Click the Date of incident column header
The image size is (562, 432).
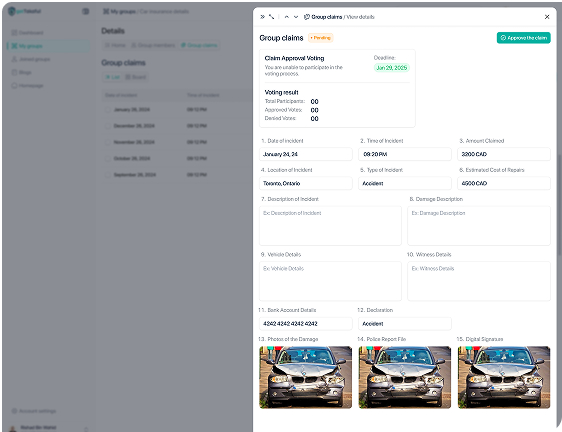pyautogui.click(x=121, y=95)
